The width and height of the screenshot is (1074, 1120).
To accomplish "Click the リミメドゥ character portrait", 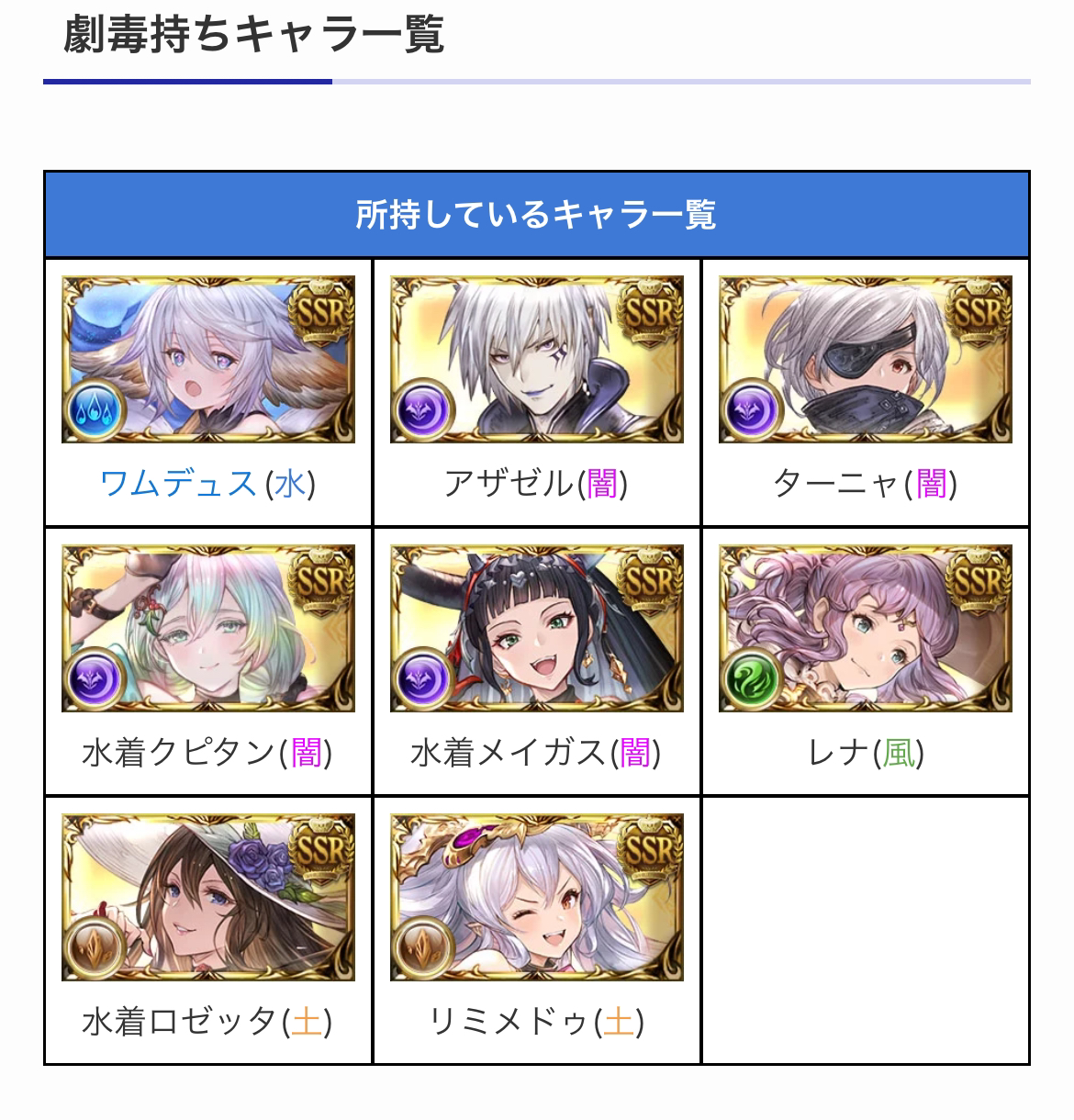I will [537, 897].
